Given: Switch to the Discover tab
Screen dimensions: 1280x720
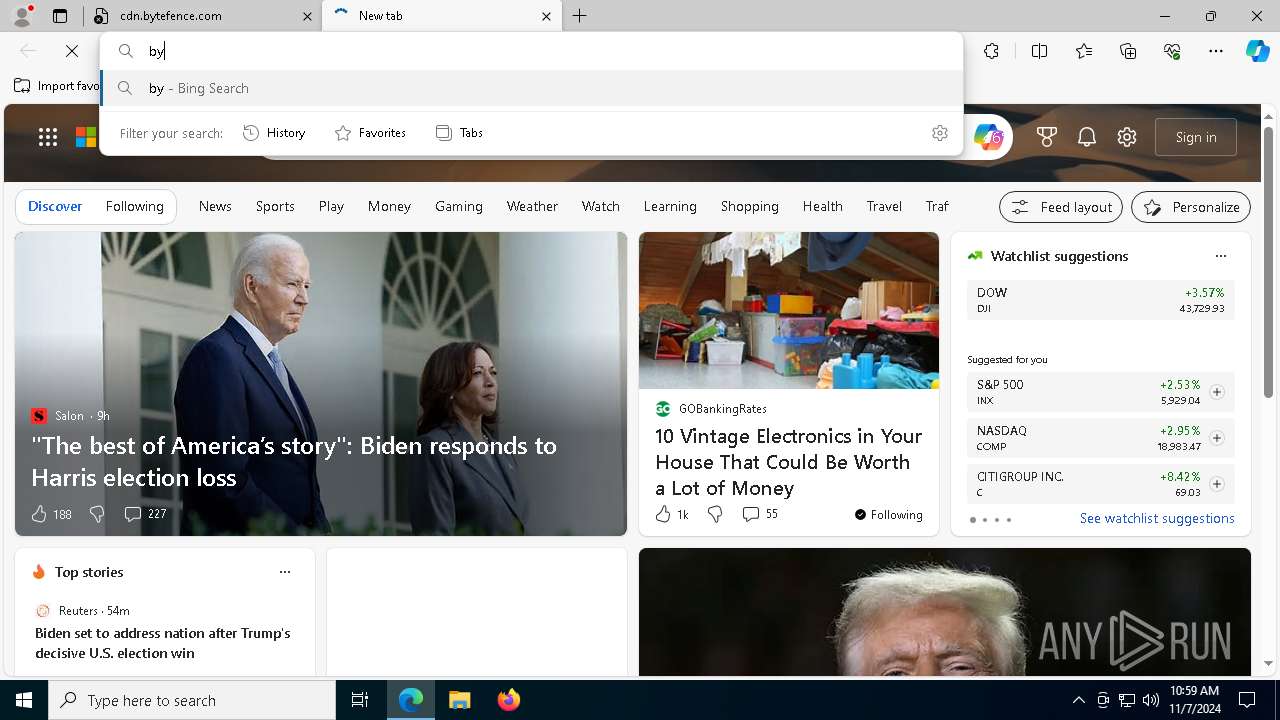Looking at the screenshot, I should click(55, 206).
